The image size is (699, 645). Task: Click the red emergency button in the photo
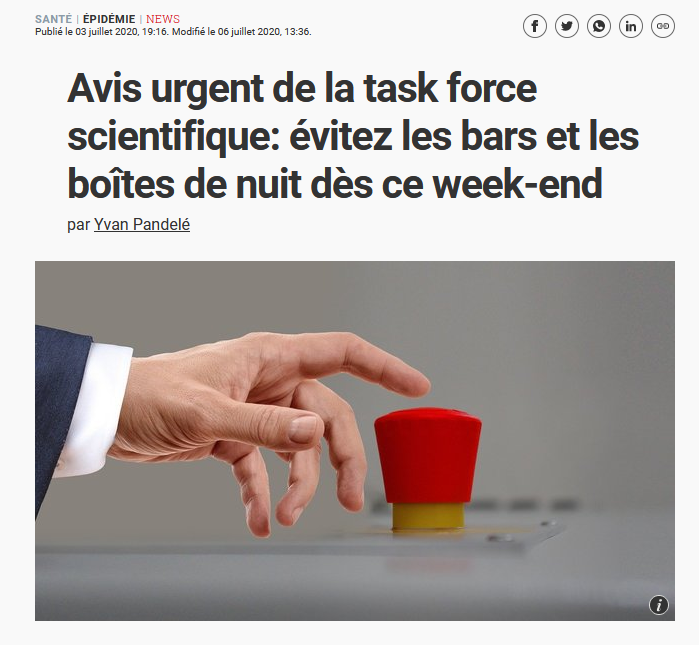pos(428,455)
